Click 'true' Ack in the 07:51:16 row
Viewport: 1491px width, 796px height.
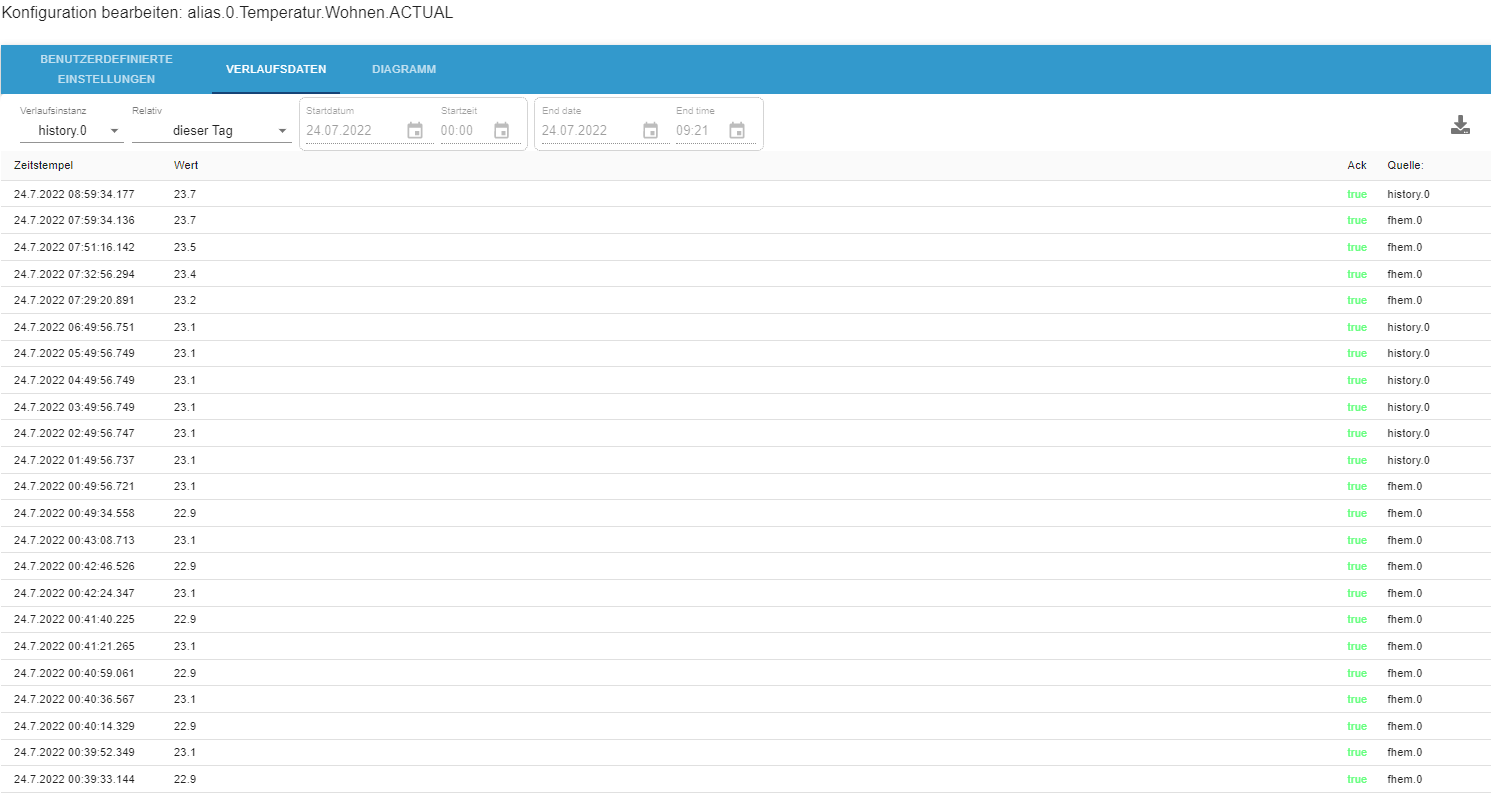(1357, 247)
